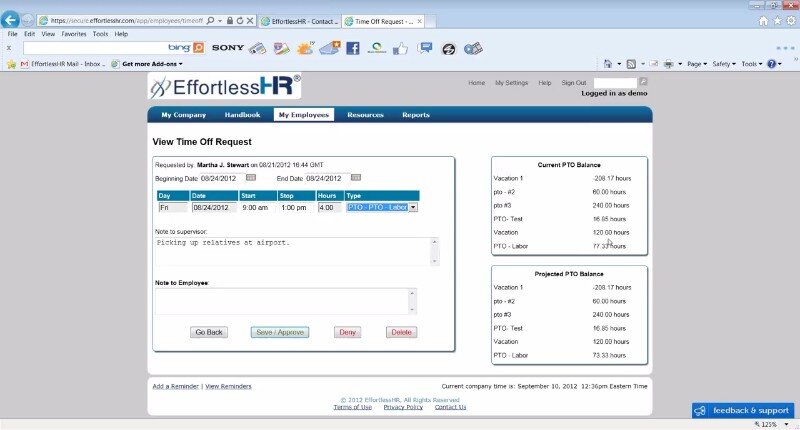The image size is (800, 430).
Task: Open the Reports navigation tab
Action: click(x=416, y=115)
